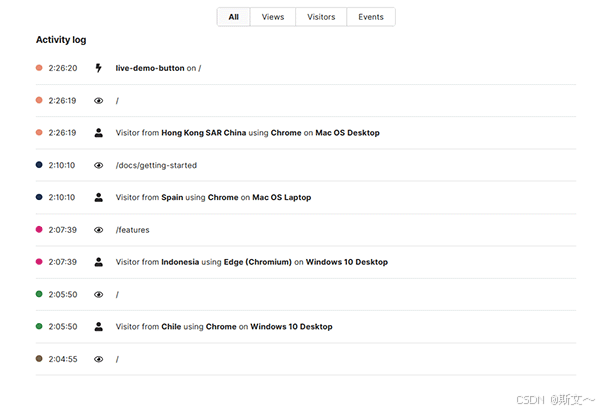Select Hong Kong SAR China visitor text
The image size is (600, 411).
[248, 133]
